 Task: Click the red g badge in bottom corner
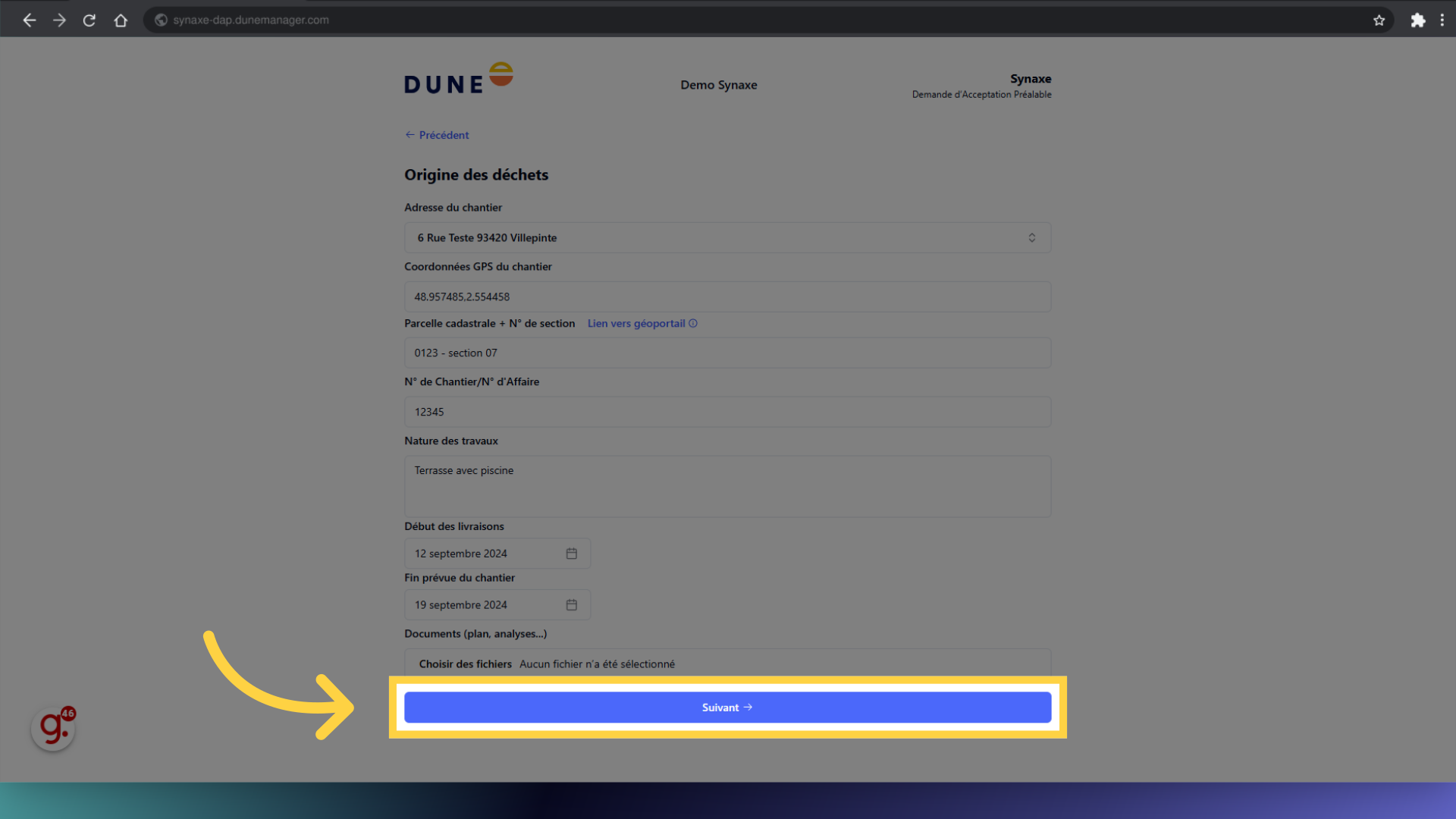pos(52,727)
